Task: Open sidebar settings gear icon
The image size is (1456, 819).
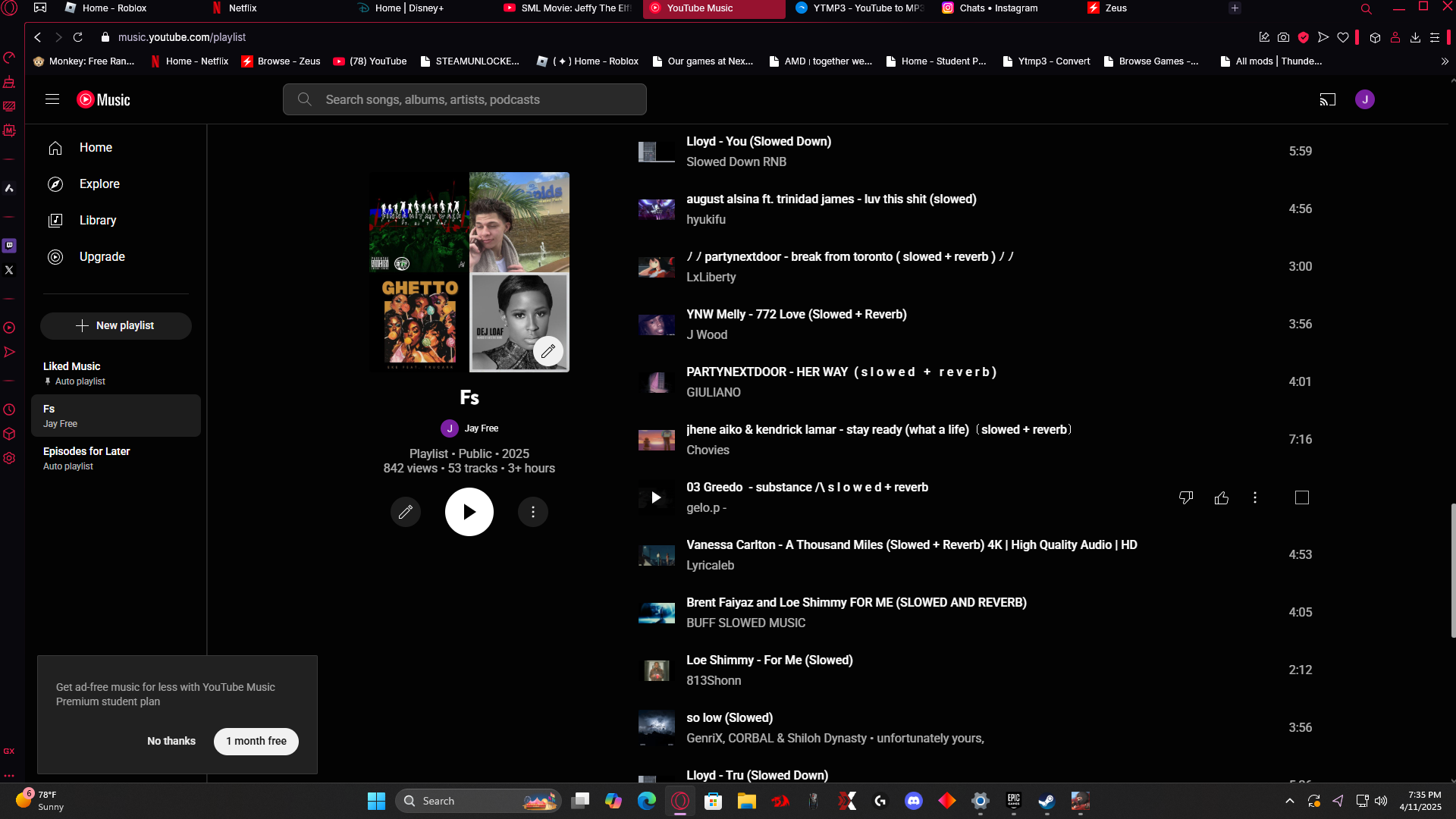Action: click(x=9, y=458)
